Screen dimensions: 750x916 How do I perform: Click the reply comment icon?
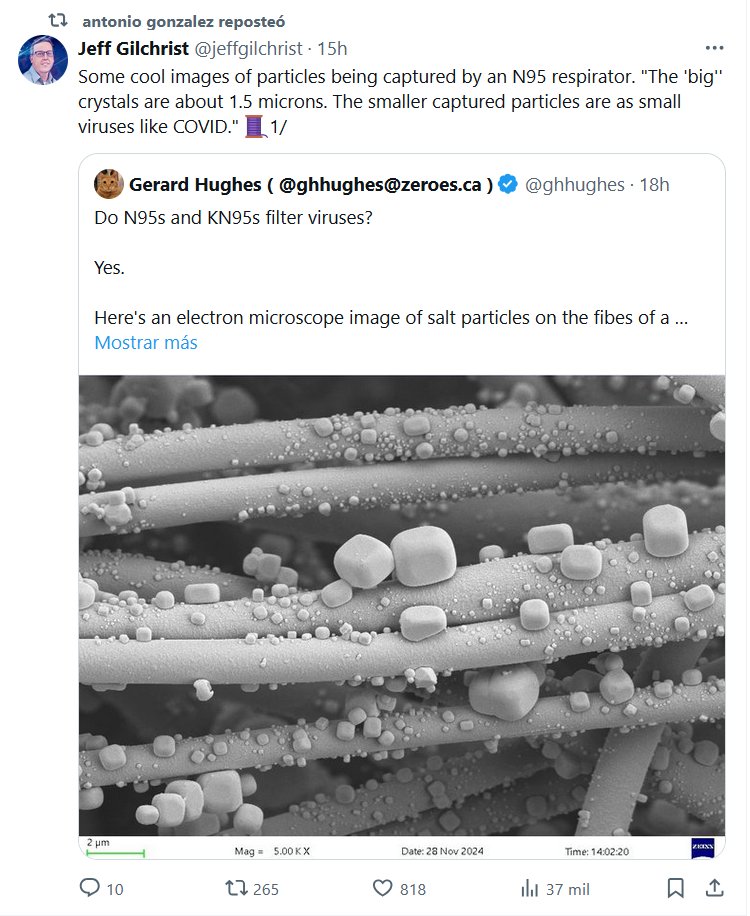click(x=90, y=888)
